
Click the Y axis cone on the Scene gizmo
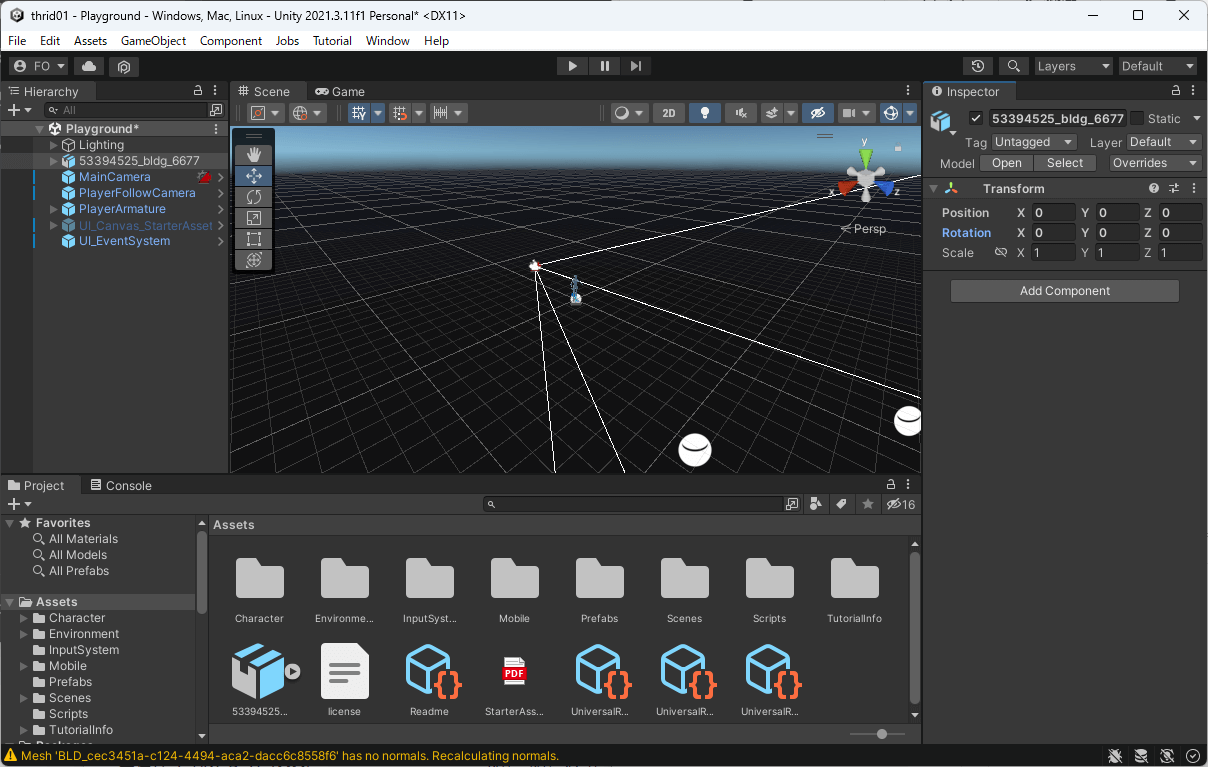(x=866, y=158)
